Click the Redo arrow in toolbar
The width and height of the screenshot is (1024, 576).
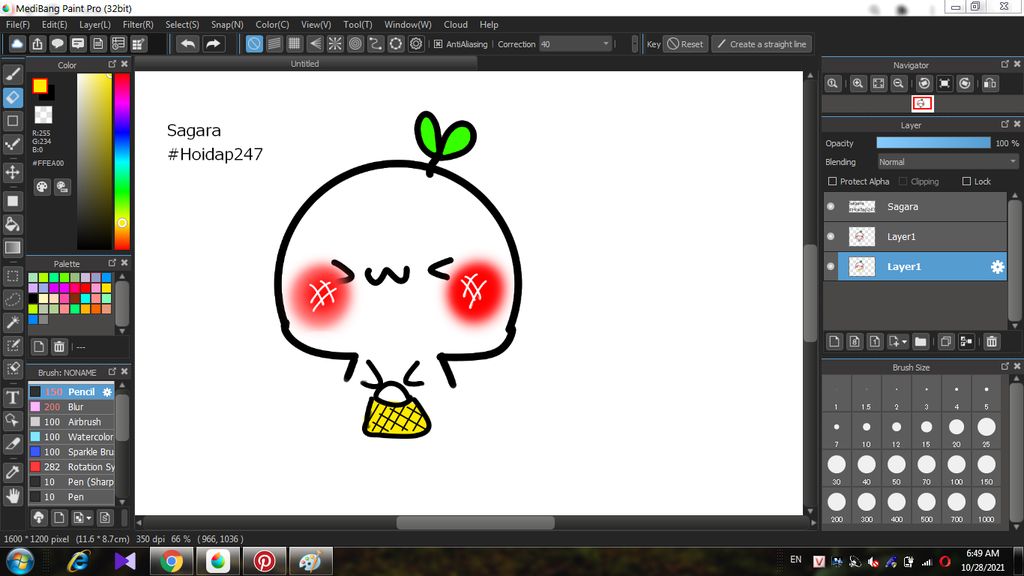pos(213,44)
